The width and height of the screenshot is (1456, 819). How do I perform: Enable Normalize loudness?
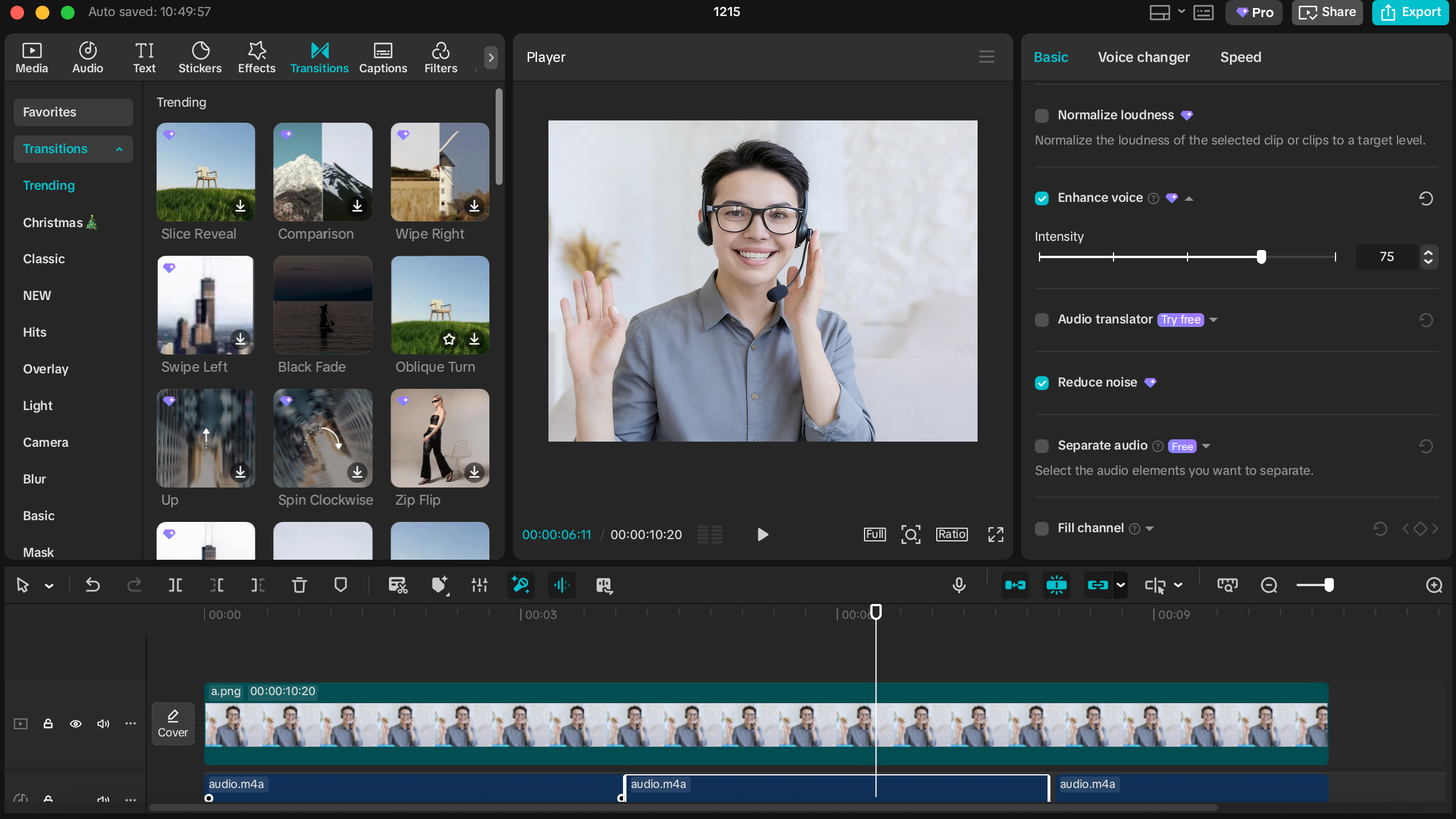1042,115
